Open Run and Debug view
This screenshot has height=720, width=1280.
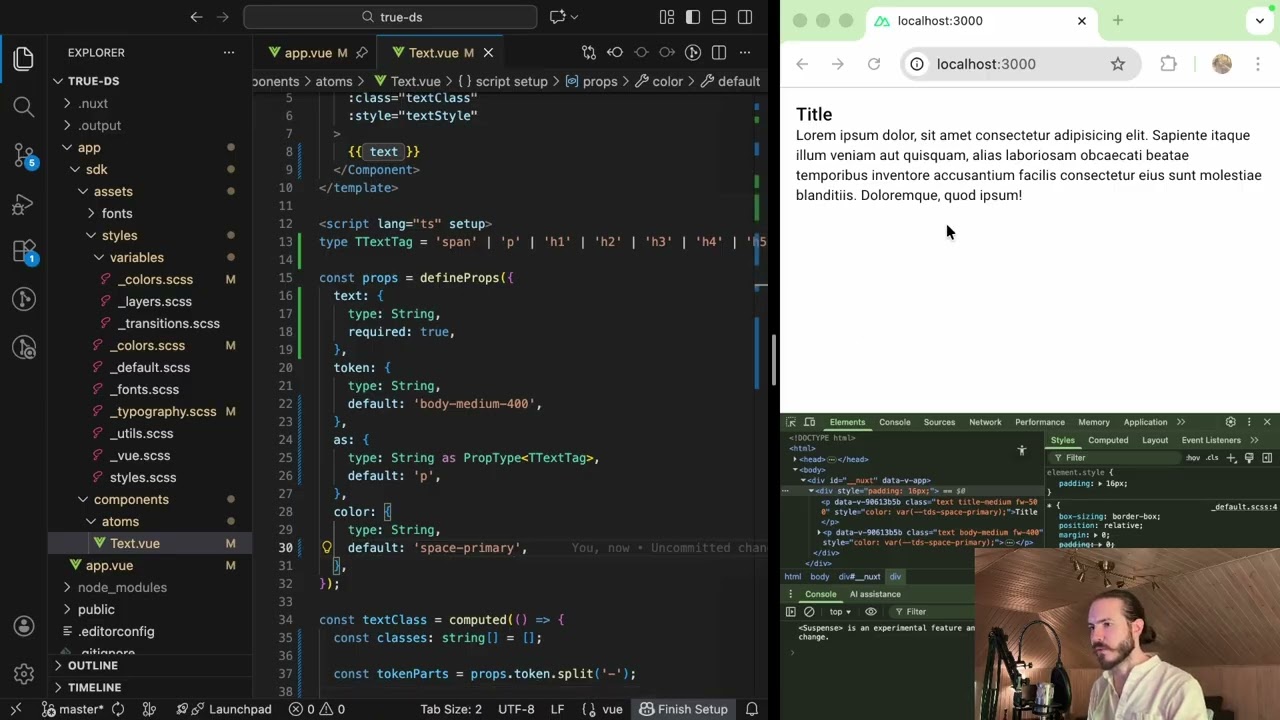coord(24,203)
